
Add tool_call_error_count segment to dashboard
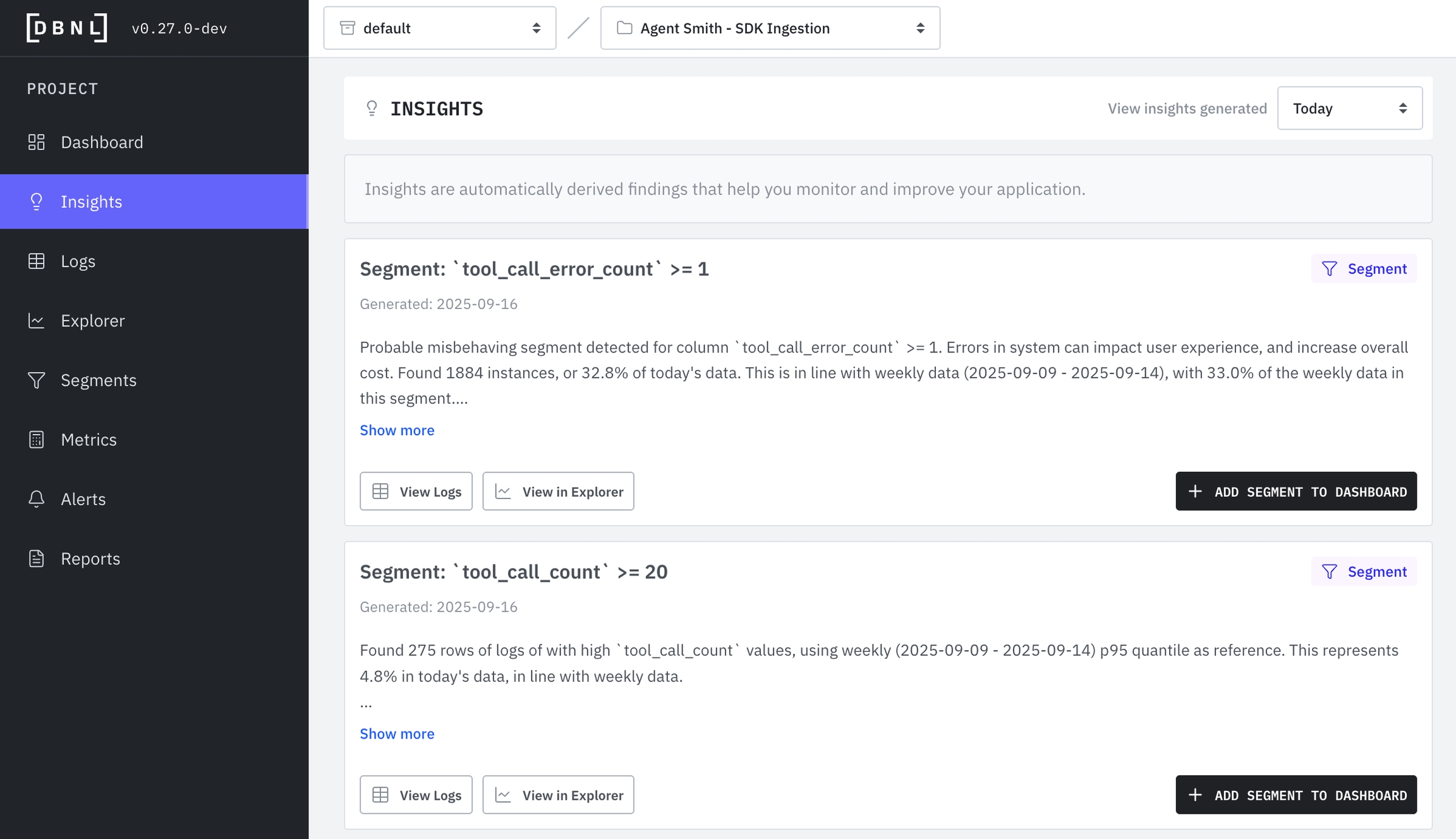click(x=1295, y=491)
